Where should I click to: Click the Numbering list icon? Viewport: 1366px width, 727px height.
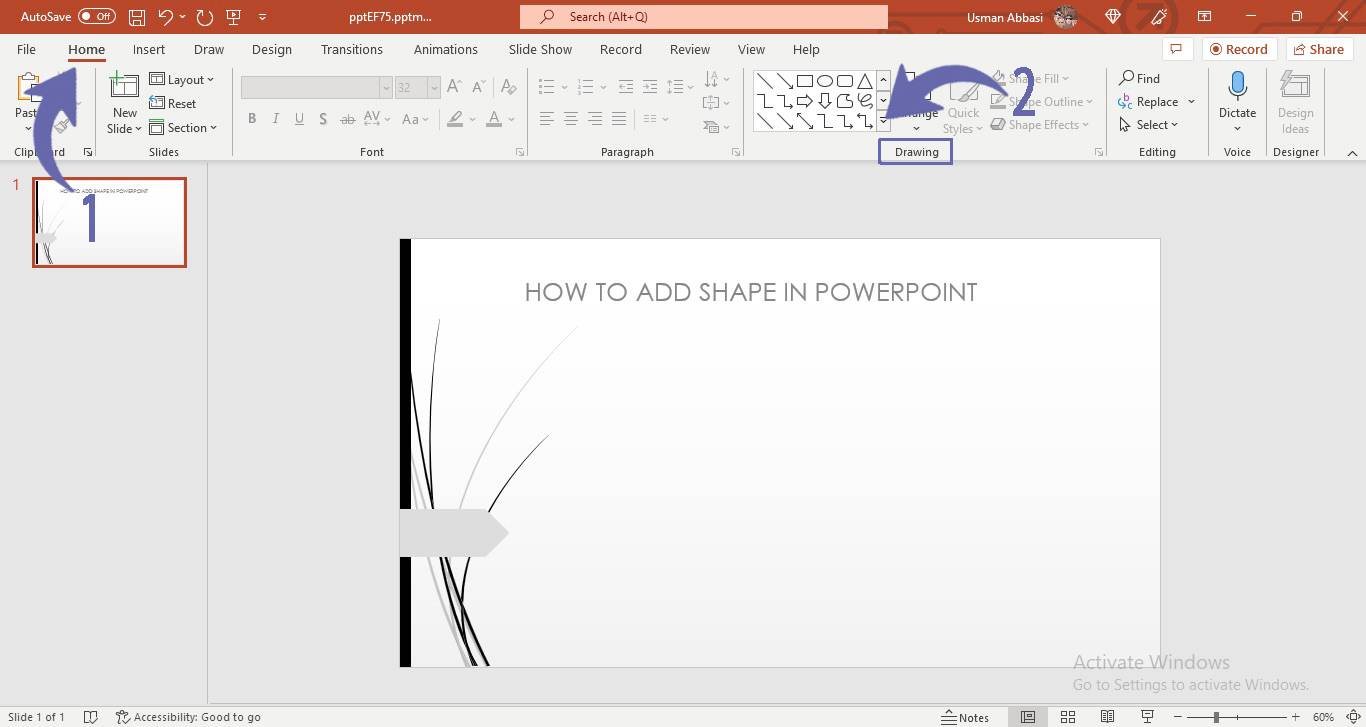pyautogui.click(x=586, y=88)
